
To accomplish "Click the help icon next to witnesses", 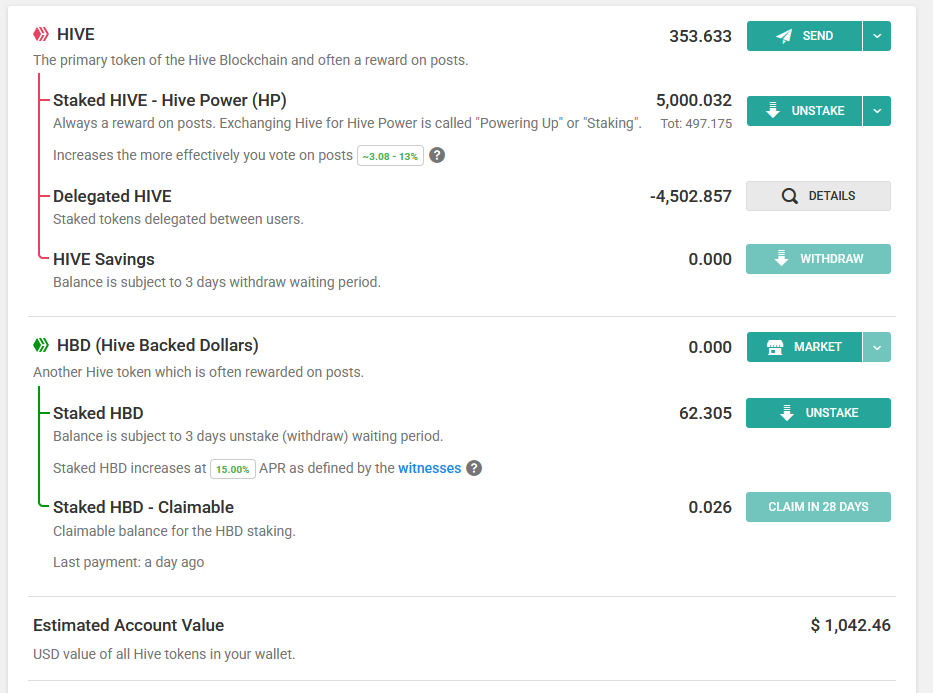I will (x=474, y=468).
